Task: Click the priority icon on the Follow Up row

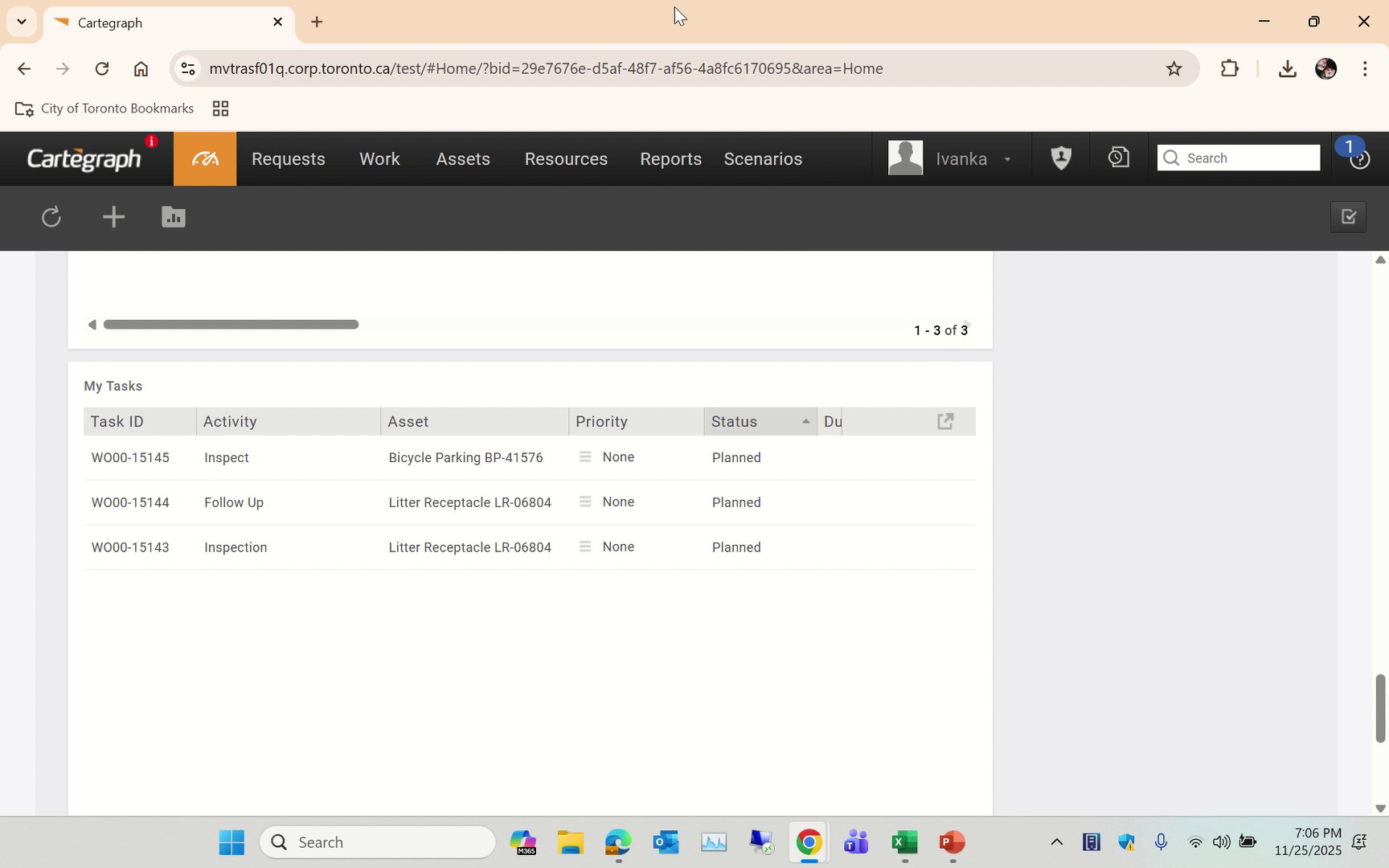Action: [585, 502]
